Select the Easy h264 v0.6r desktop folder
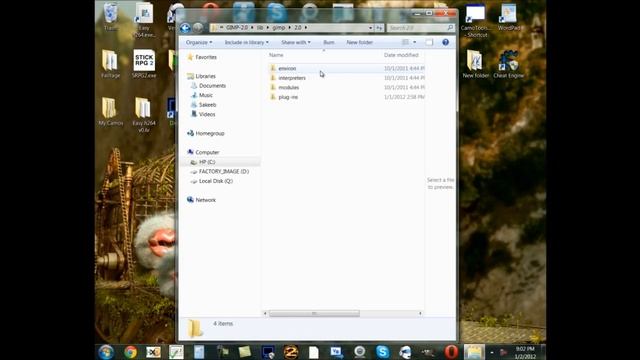The width and height of the screenshot is (640, 360). [143, 115]
